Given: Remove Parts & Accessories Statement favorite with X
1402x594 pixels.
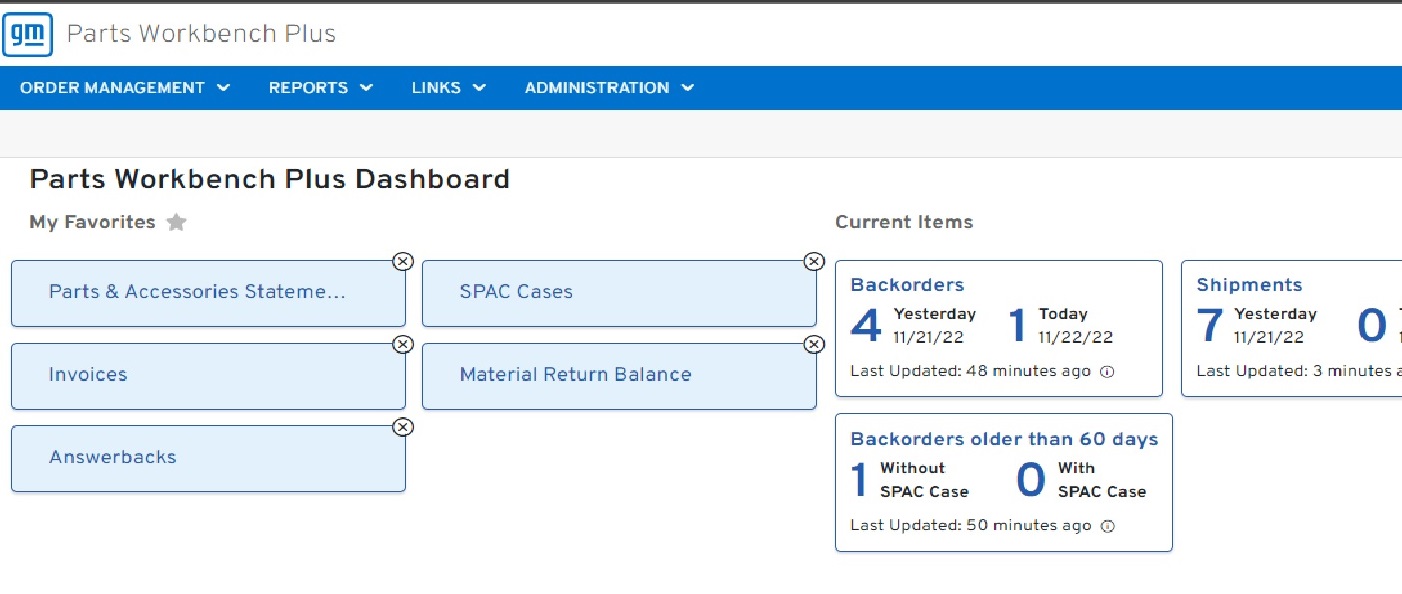Looking at the screenshot, I should (402, 261).
